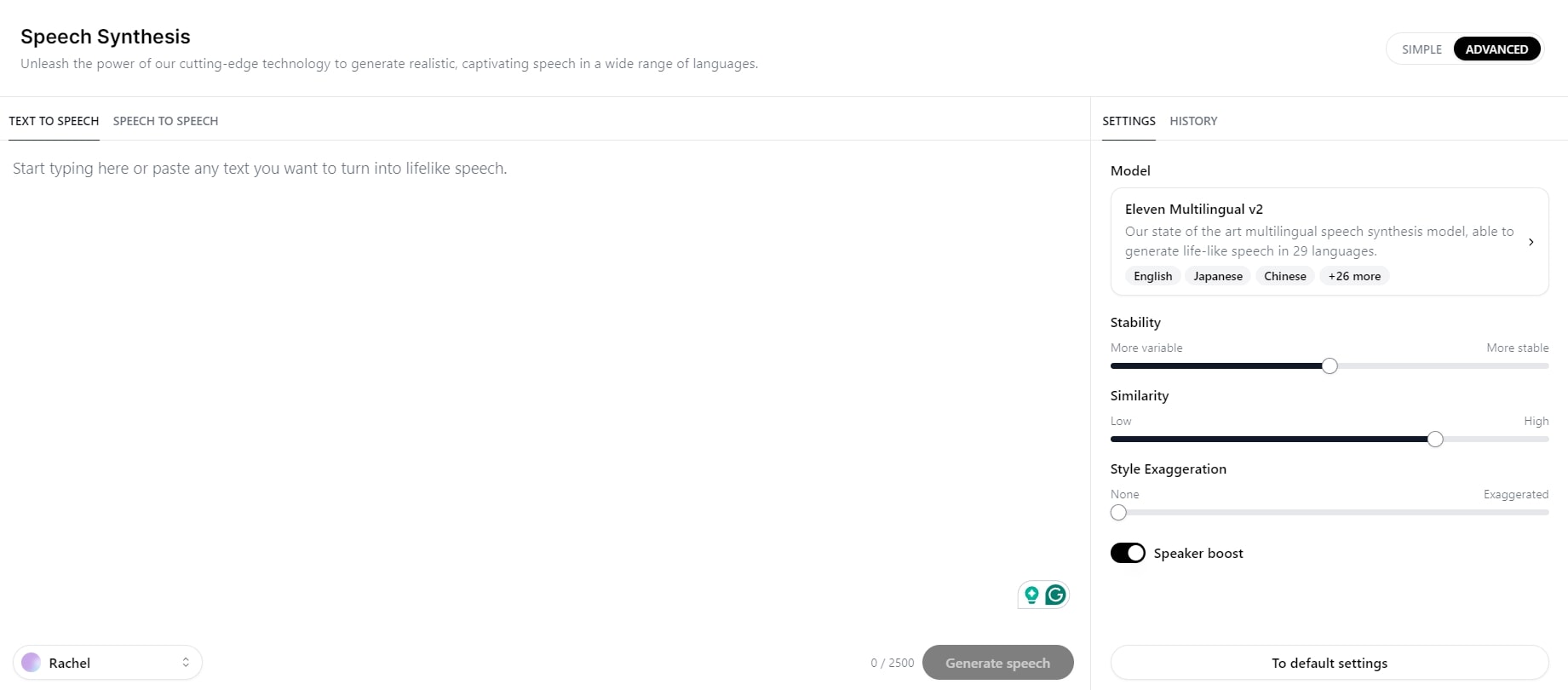Click Rachel's purple voice avatar
This screenshot has height=690, width=1568.
32,663
